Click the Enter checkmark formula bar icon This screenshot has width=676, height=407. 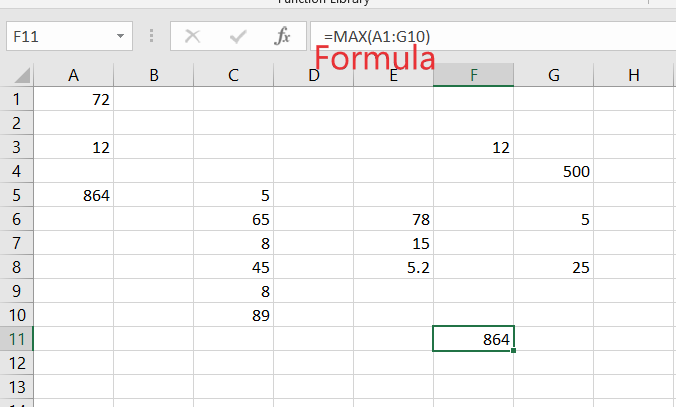238,36
